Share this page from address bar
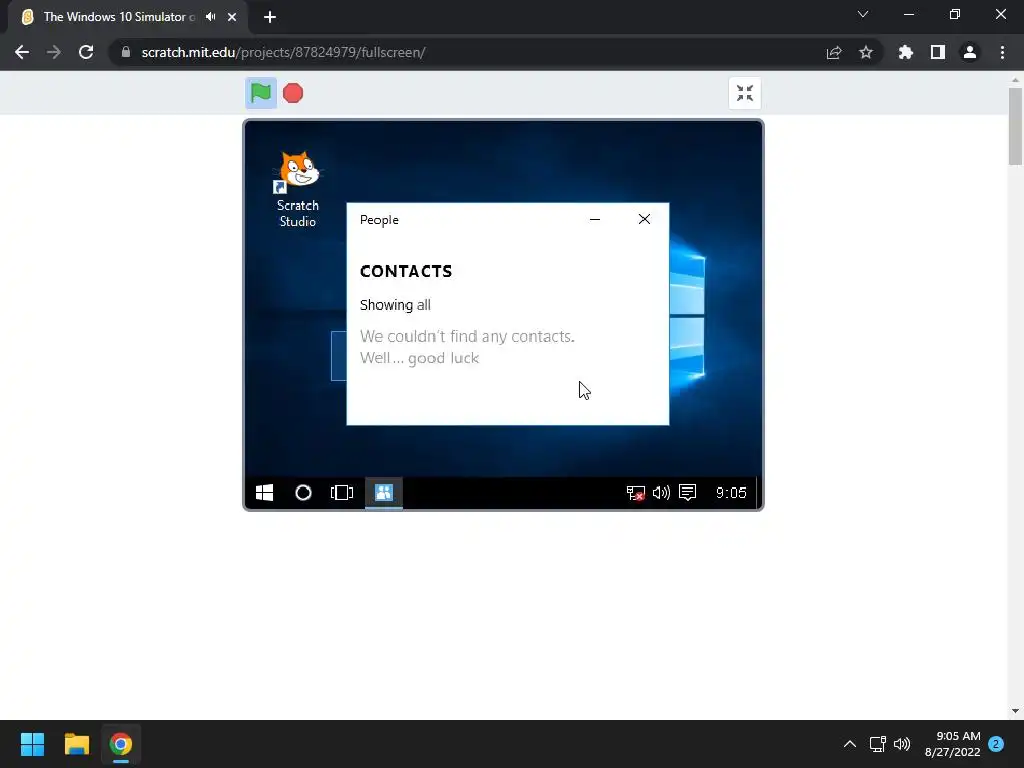 834,52
